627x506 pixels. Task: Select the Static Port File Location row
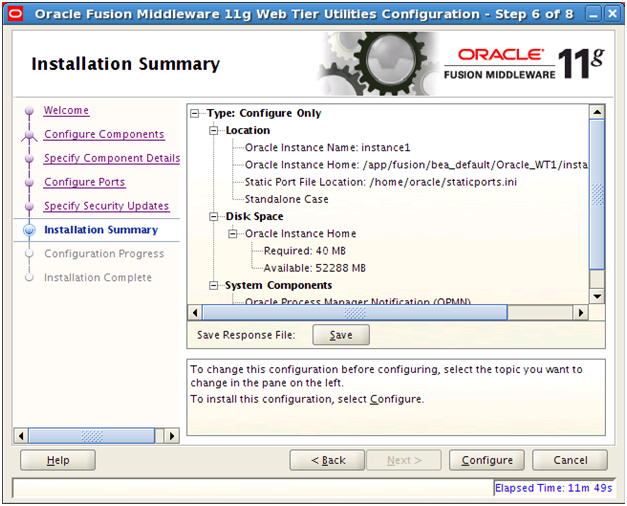381,182
